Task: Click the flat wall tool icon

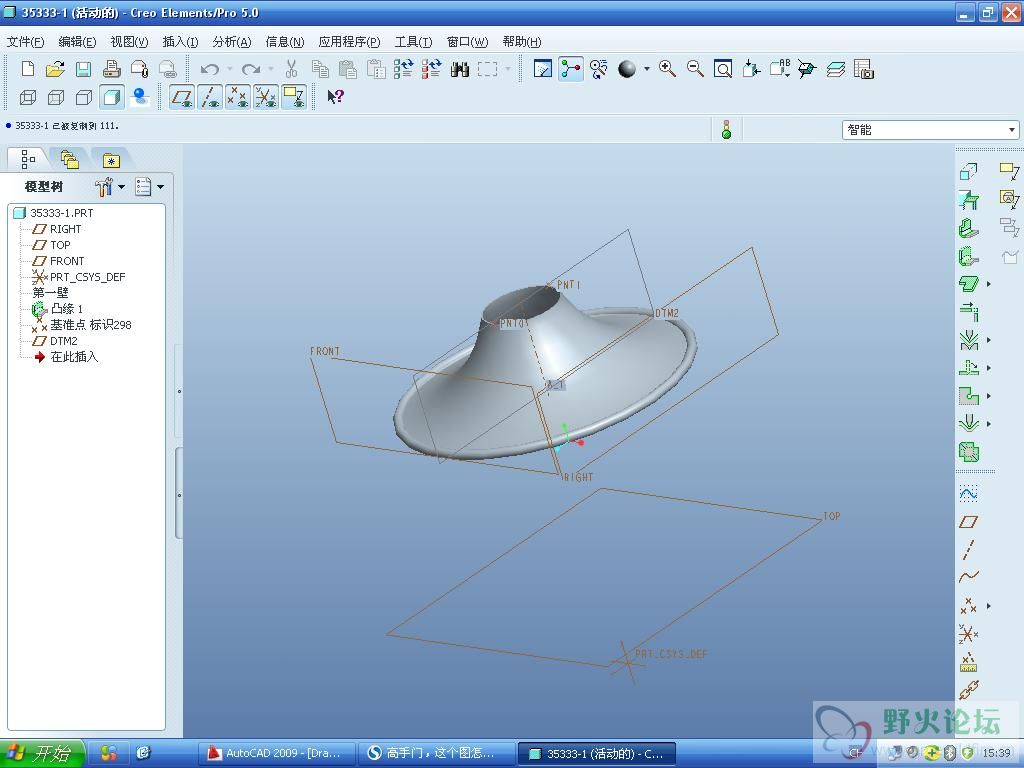Action: (968, 227)
